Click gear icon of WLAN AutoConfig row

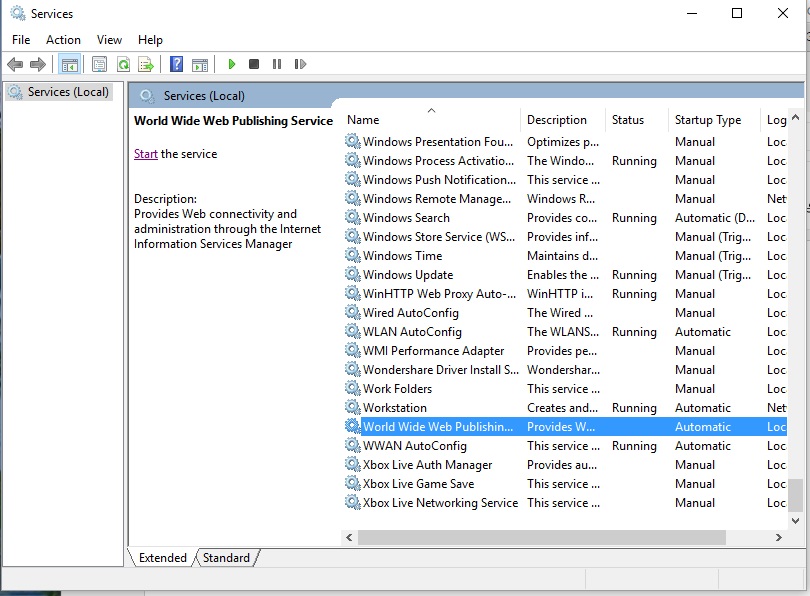[x=352, y=331]
